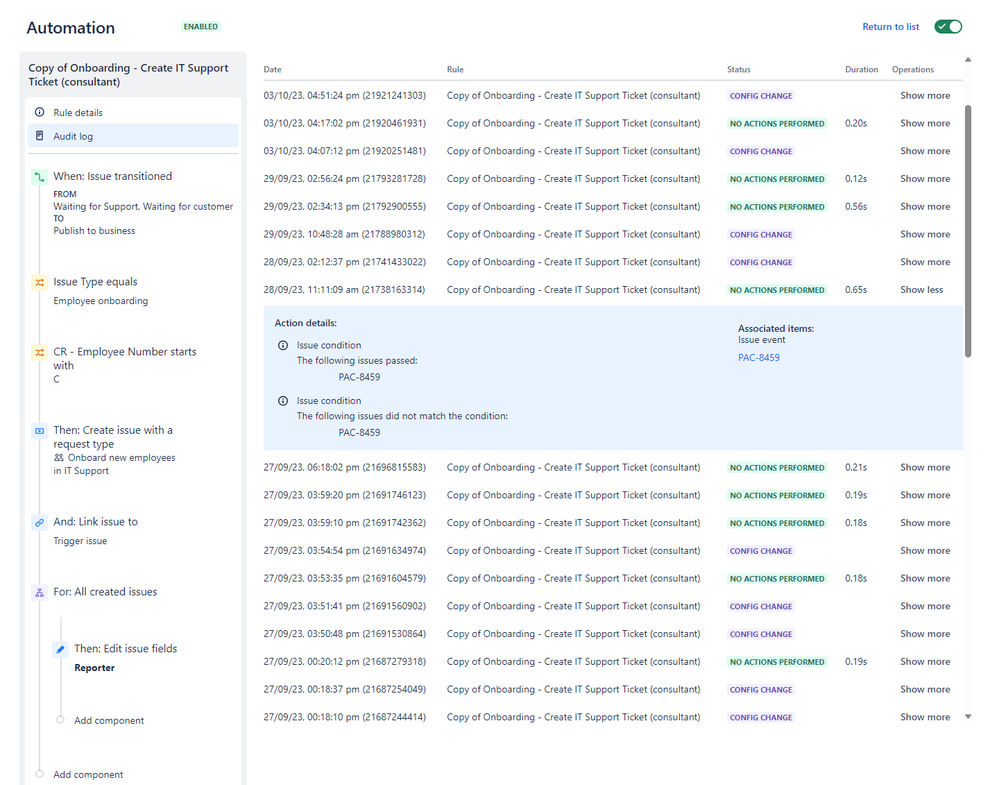The width and height of the screenshot is (999, 785).
Task: Show more for 29/09/23 10:48:28 am entry
Action: tap(924, 234)
